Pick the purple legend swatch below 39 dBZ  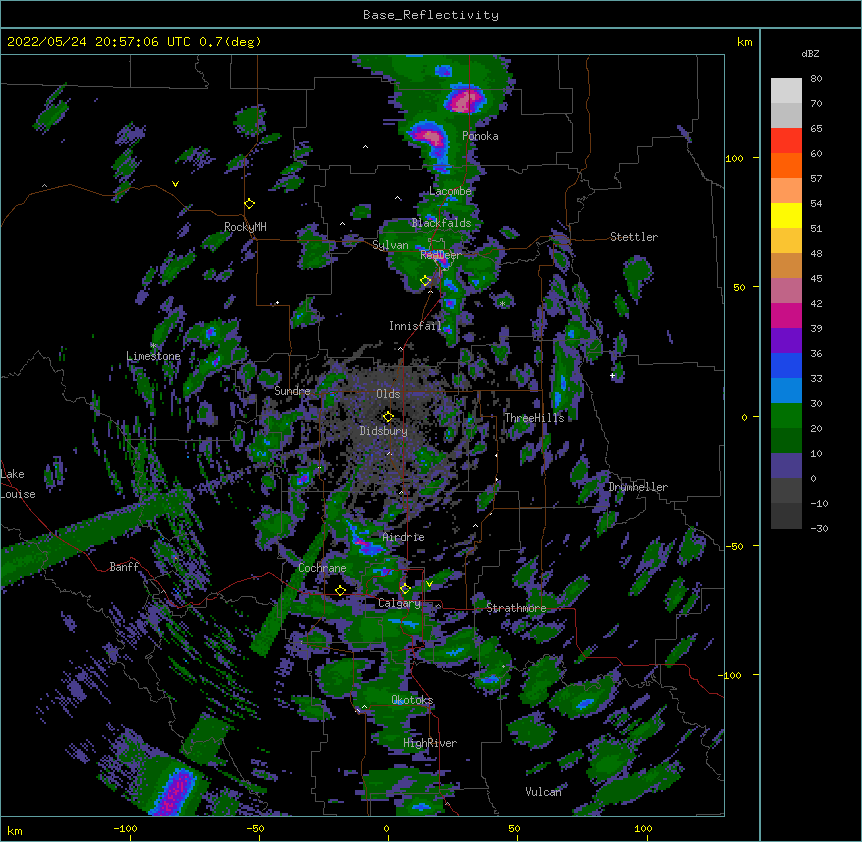[x=786, y=341]
